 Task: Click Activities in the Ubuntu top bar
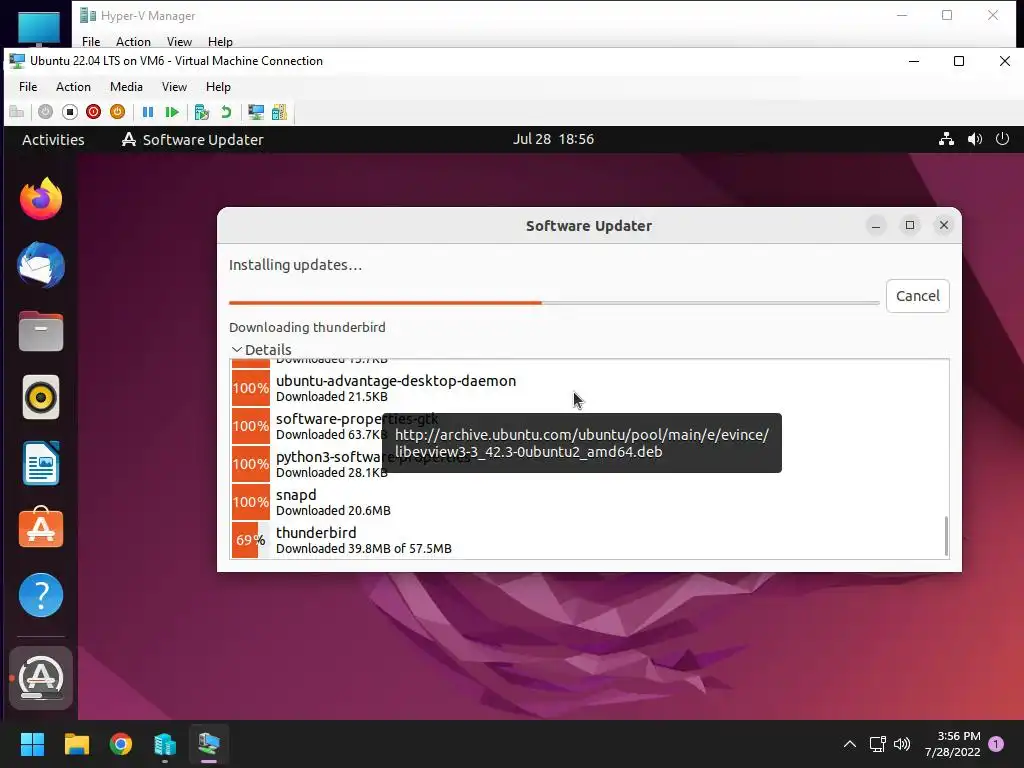53,140
